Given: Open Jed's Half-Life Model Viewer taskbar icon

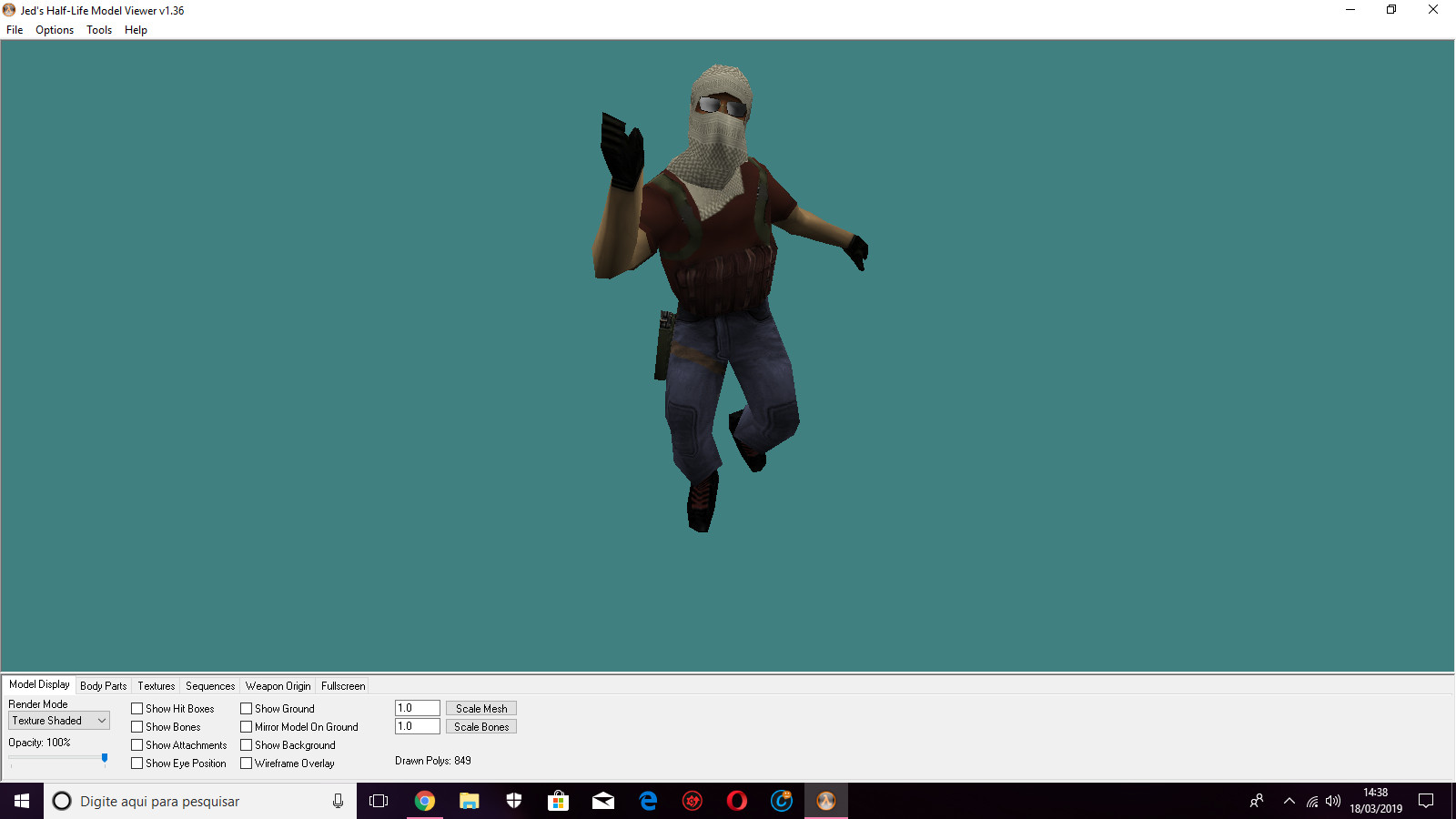Looking at the screenshot, I should [824, 801].
